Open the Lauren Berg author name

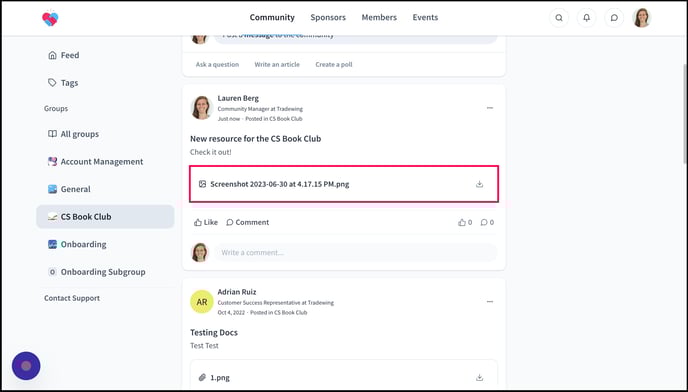(238, 98)
